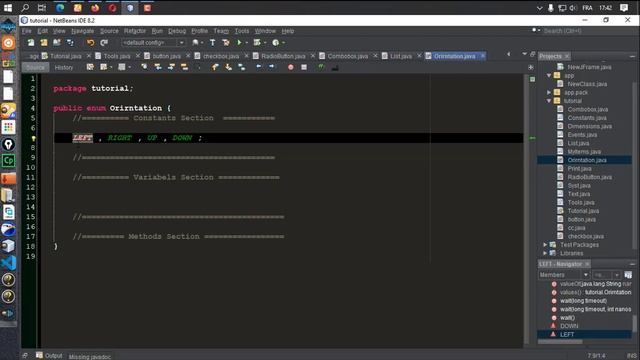The image size is (640, 360).
Task: Open the Output panel button
Action: pos(49,356)
